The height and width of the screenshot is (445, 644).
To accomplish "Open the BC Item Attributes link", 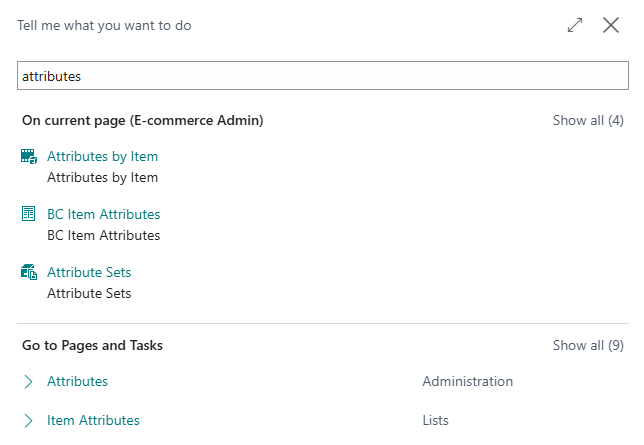I will click(x=104, y=214).
